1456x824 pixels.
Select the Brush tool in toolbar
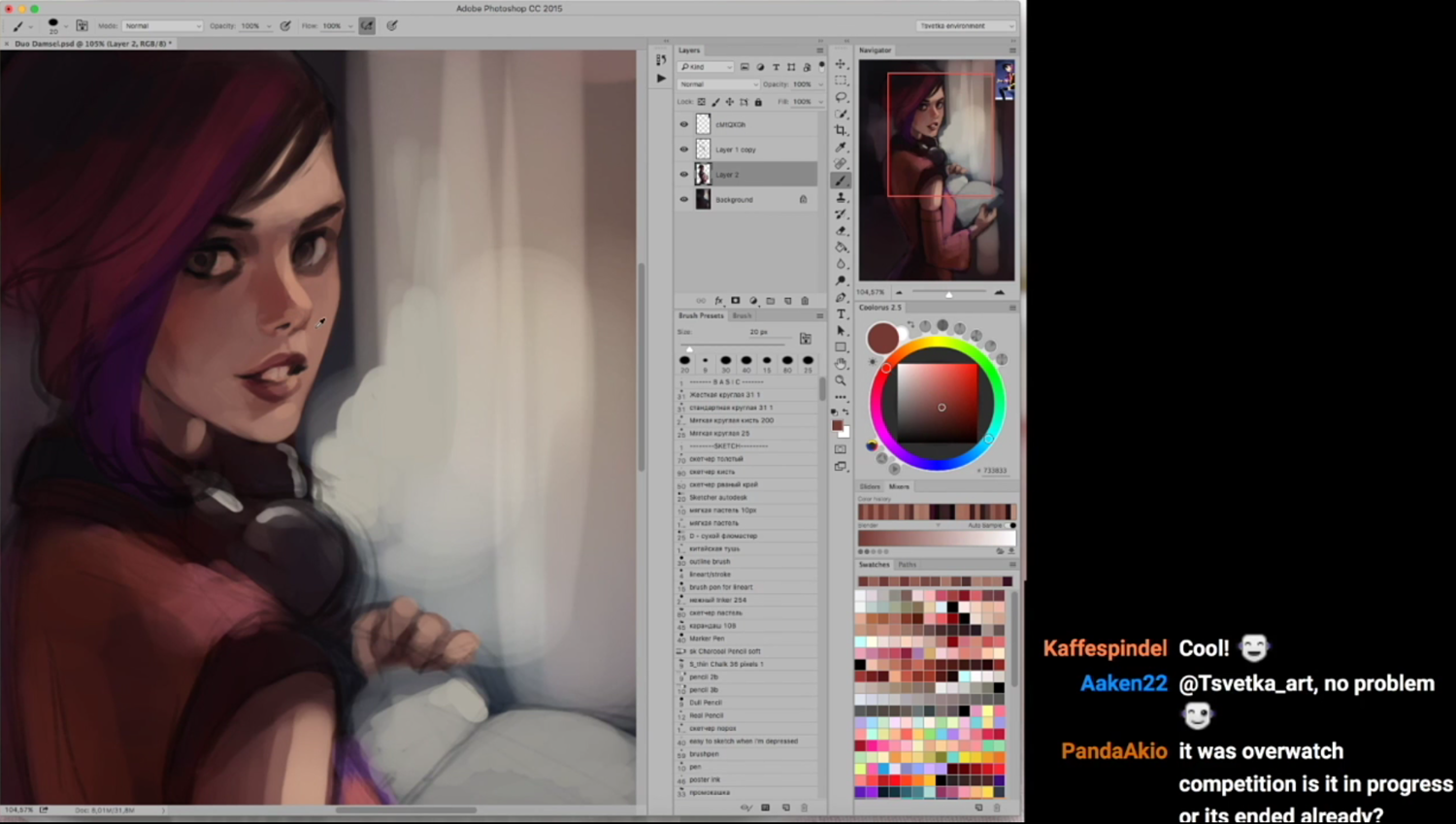point(841,181)
